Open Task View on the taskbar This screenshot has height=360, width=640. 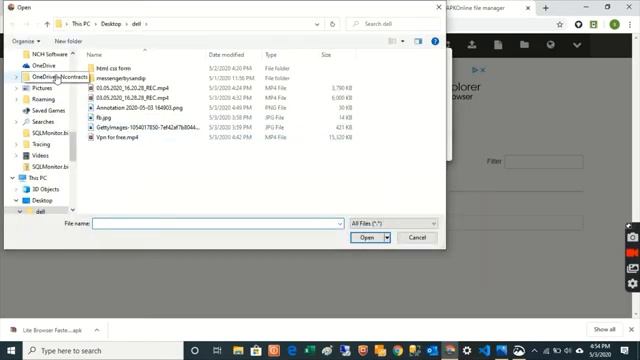point(217,351)
